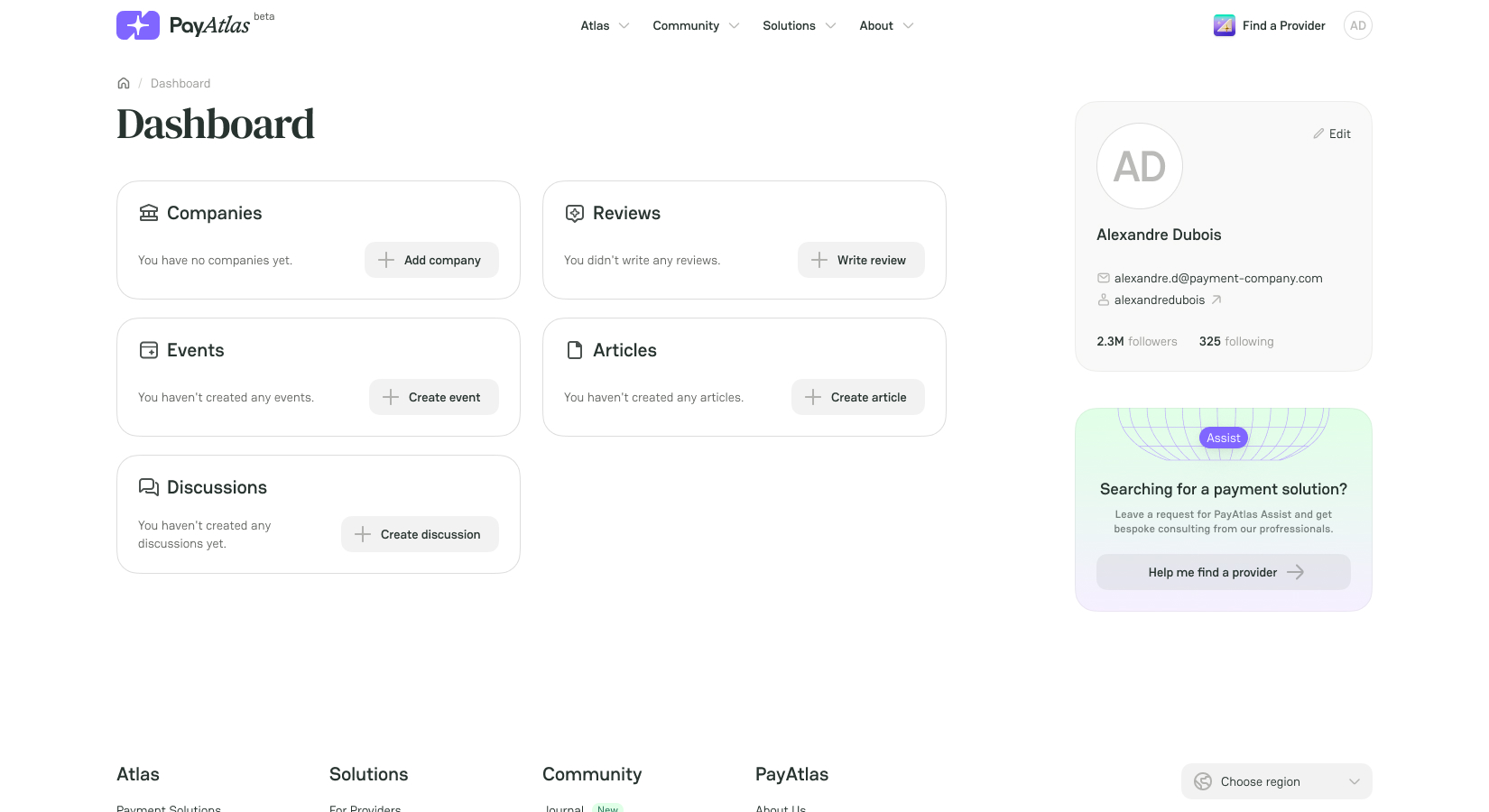Open the Choose region dropdown
Viewport: 1489px width, 812px height.
pyautogui.click(x=1276, y=781)
